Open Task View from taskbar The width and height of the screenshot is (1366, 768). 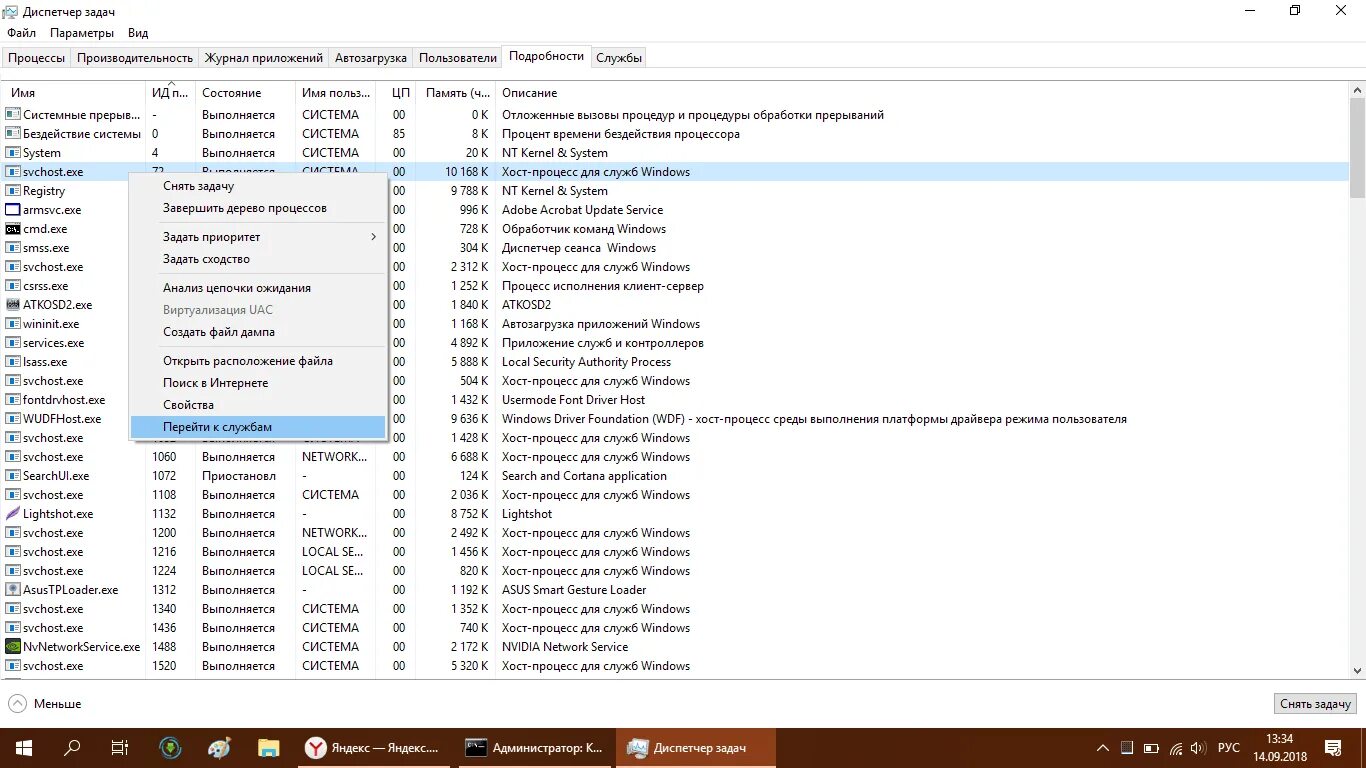(x=120, y=748)
